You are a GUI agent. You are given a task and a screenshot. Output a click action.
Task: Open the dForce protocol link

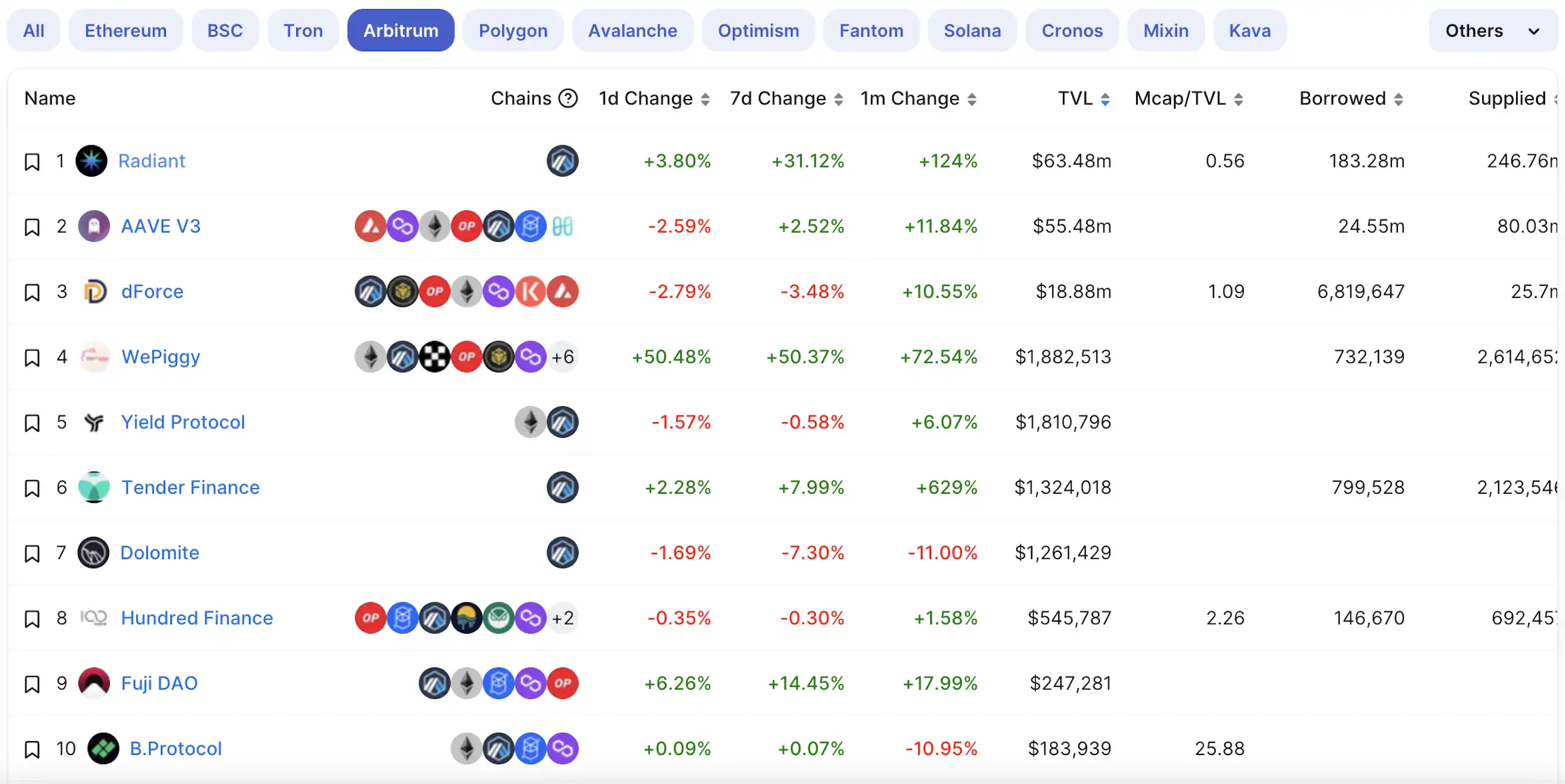tap(152, 291)
